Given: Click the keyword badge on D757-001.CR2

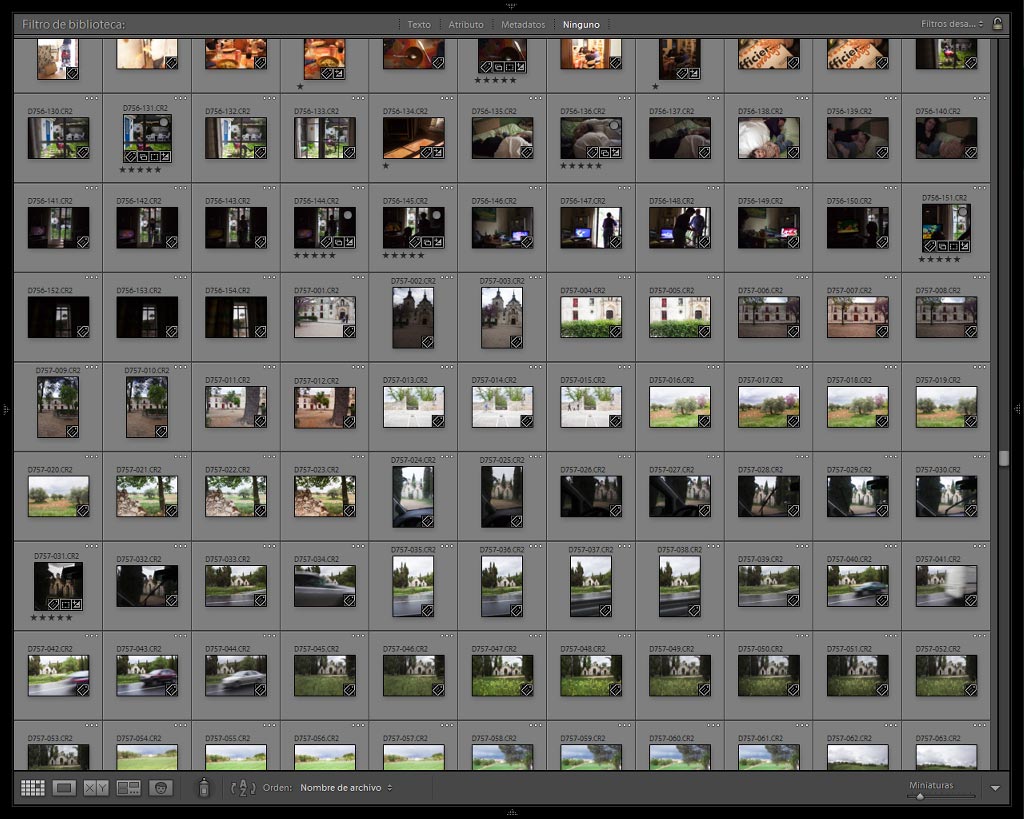Looking at the screenshot, I should [349, 332].
